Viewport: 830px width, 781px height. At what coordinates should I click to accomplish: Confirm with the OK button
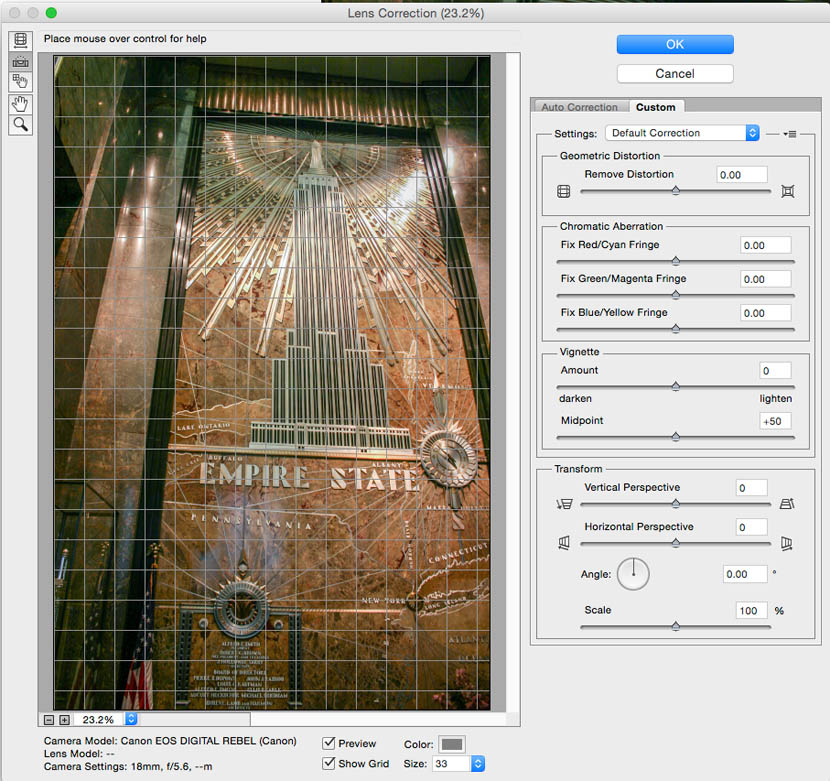click(675, 44)
